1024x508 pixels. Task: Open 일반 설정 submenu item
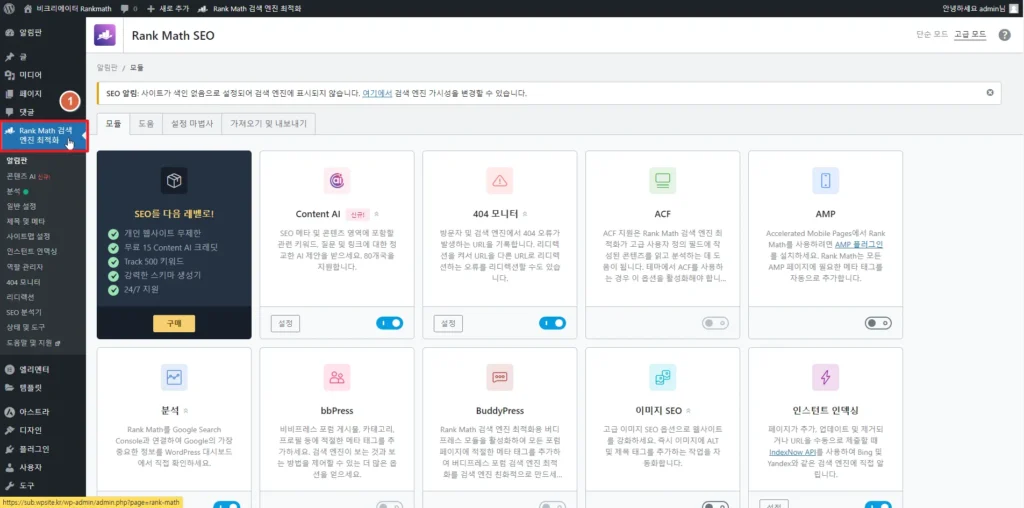pos(21,206)
